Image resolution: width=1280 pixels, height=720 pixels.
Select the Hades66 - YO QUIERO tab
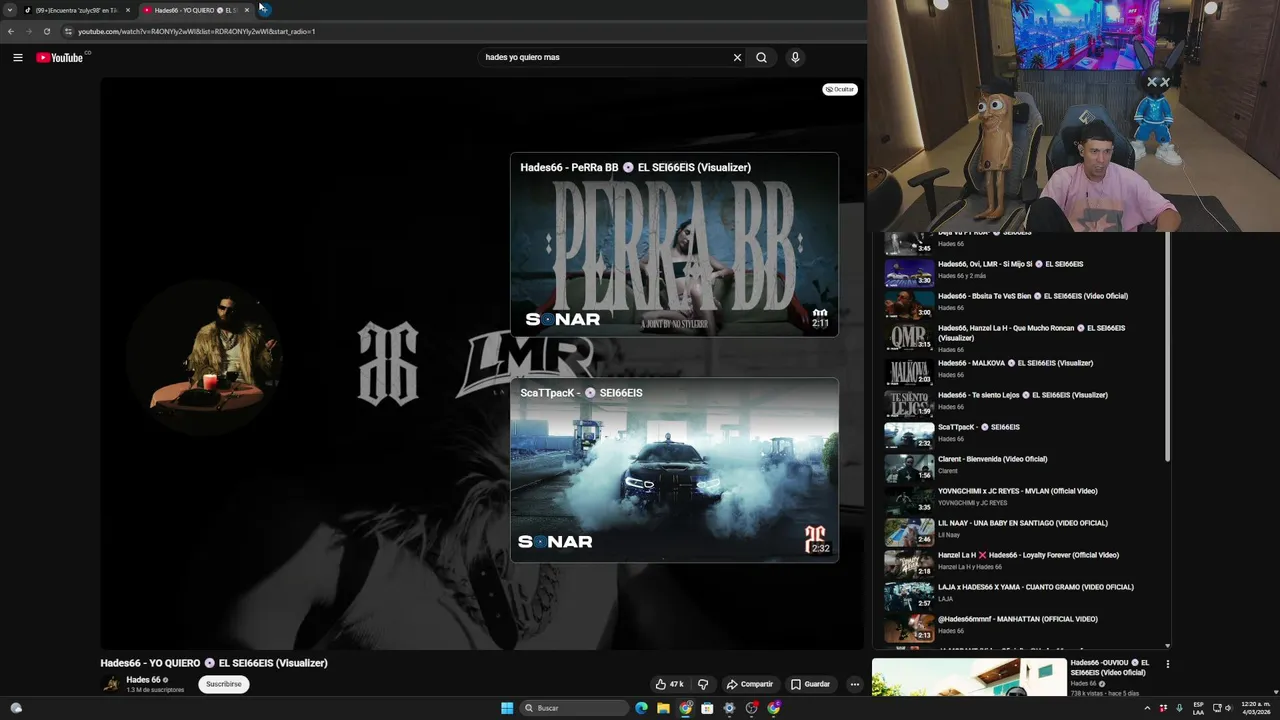pos(196,10)
